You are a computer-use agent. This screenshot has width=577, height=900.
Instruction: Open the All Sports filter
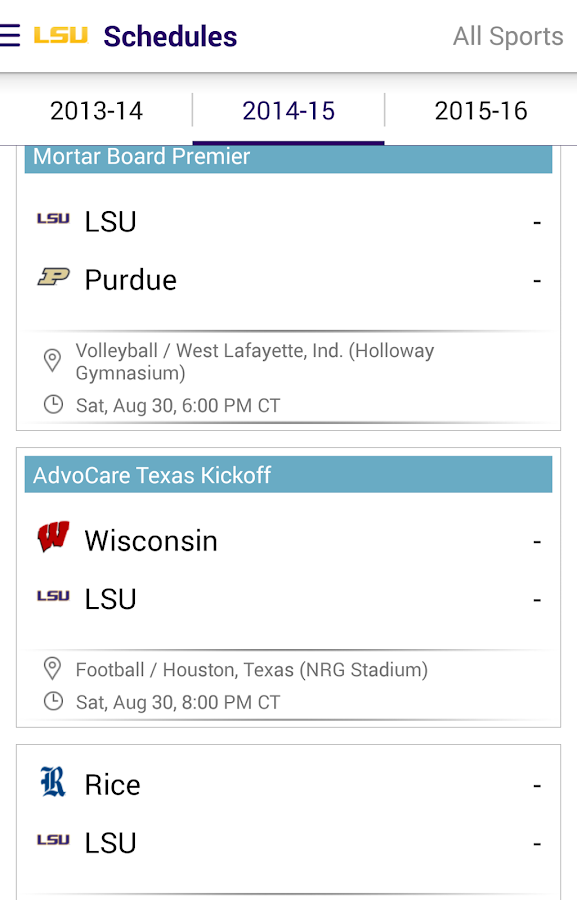tap(508, 36)
